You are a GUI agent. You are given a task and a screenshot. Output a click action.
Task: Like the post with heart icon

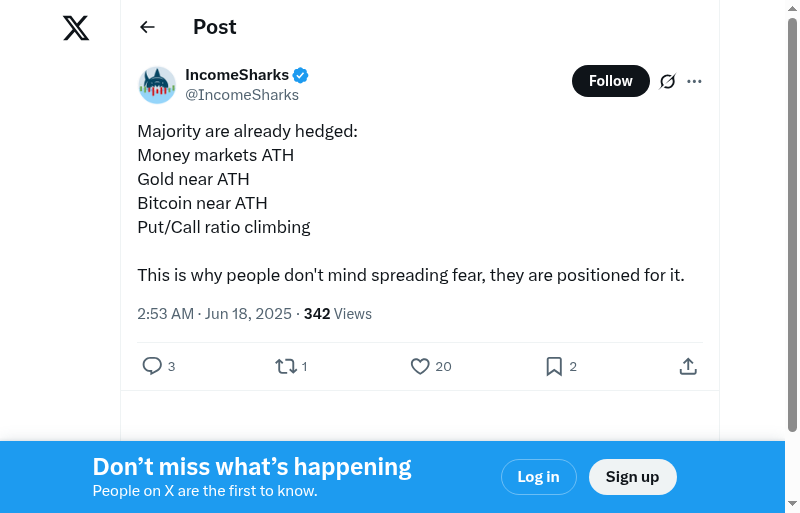click(420, 366)
